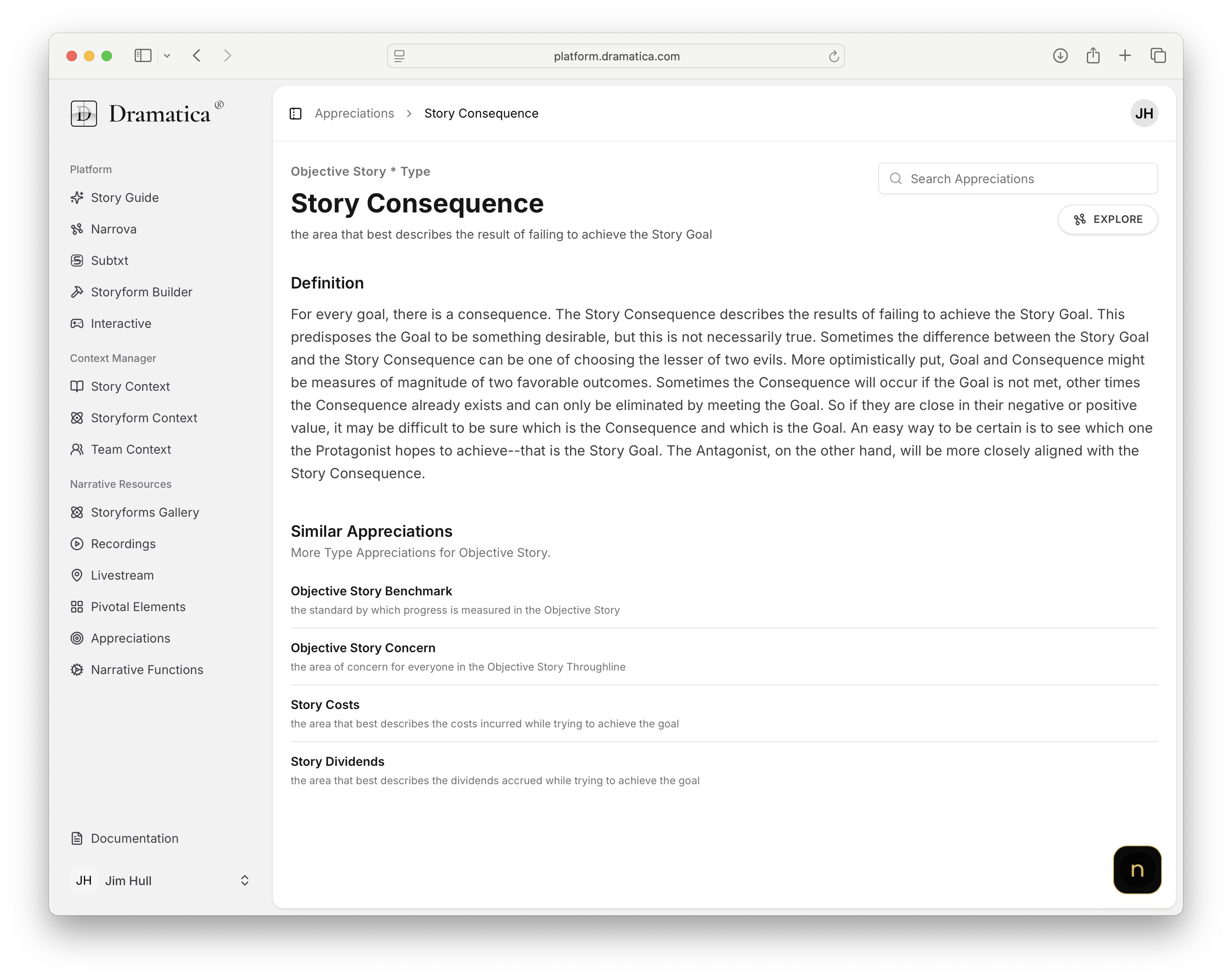Open the Narrova sidebar item
This screenshot has width=1232, height=980.
tap(113, 229)
